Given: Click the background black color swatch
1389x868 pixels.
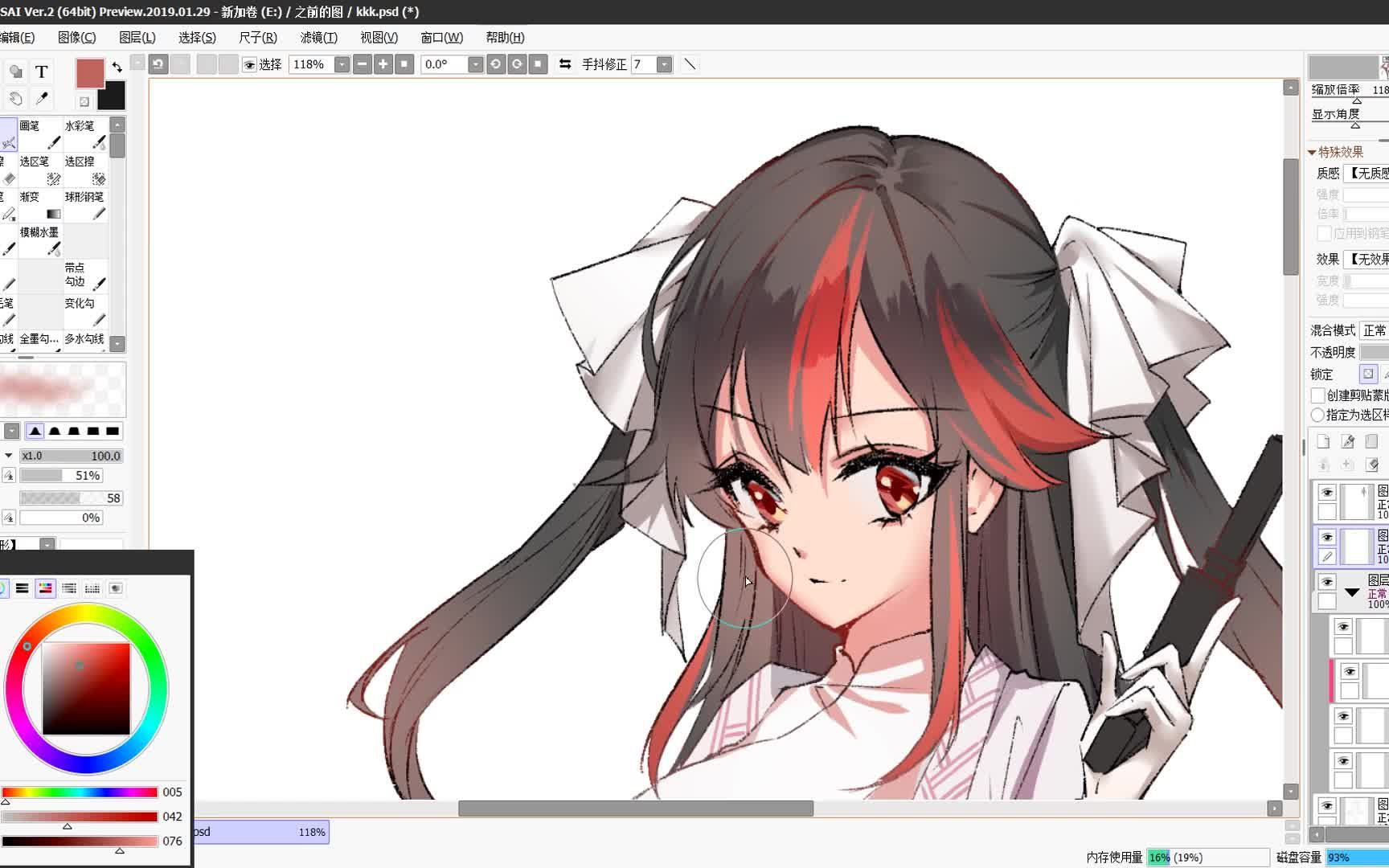Looking at the screenshot, I should pyautogui.click(x=112, y=96).
